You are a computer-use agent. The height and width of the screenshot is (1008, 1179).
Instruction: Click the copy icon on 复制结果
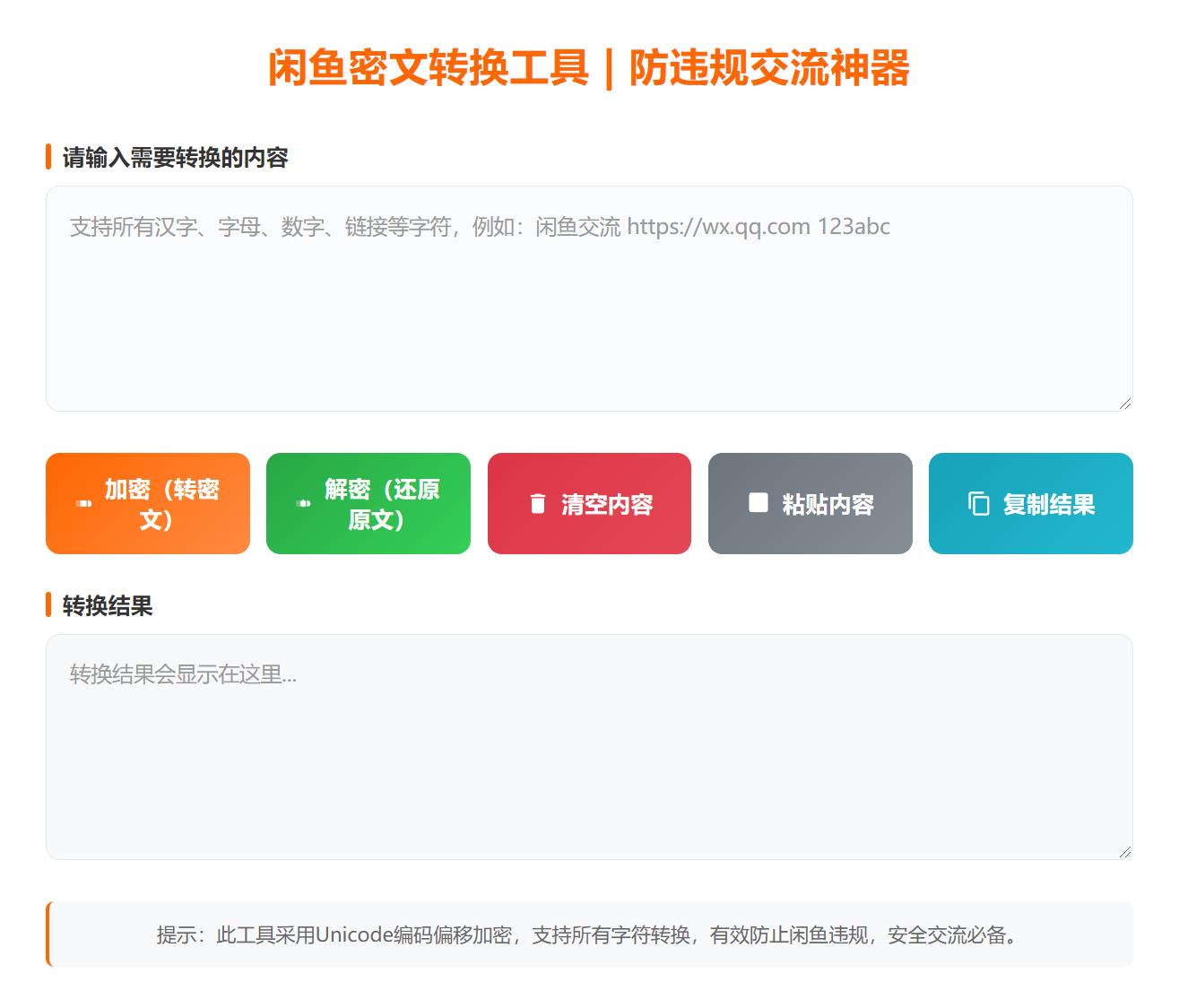pyautogui.click(x=978, y=504)
